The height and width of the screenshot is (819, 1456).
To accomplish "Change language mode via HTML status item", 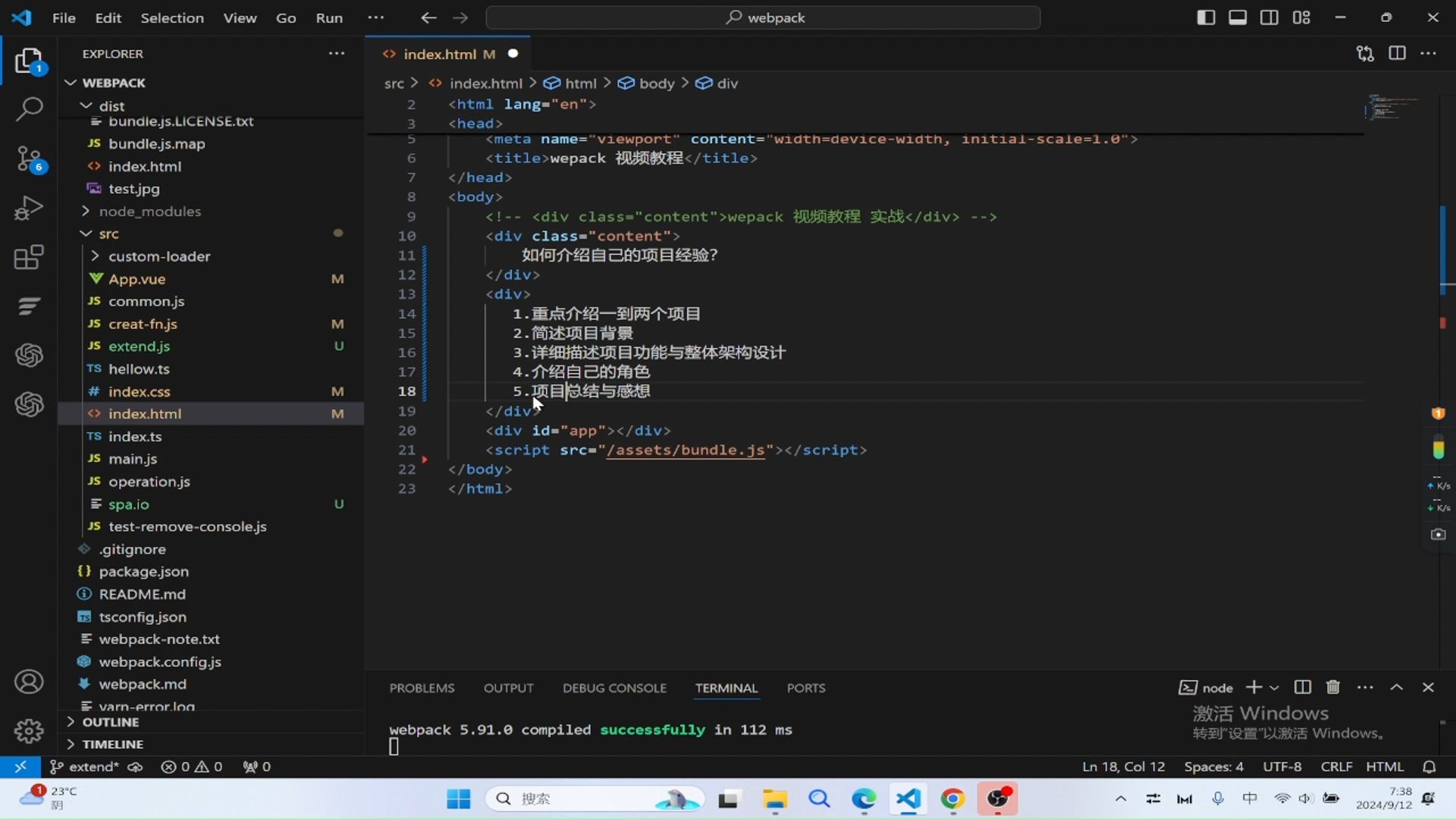I will coord(1385,767).
